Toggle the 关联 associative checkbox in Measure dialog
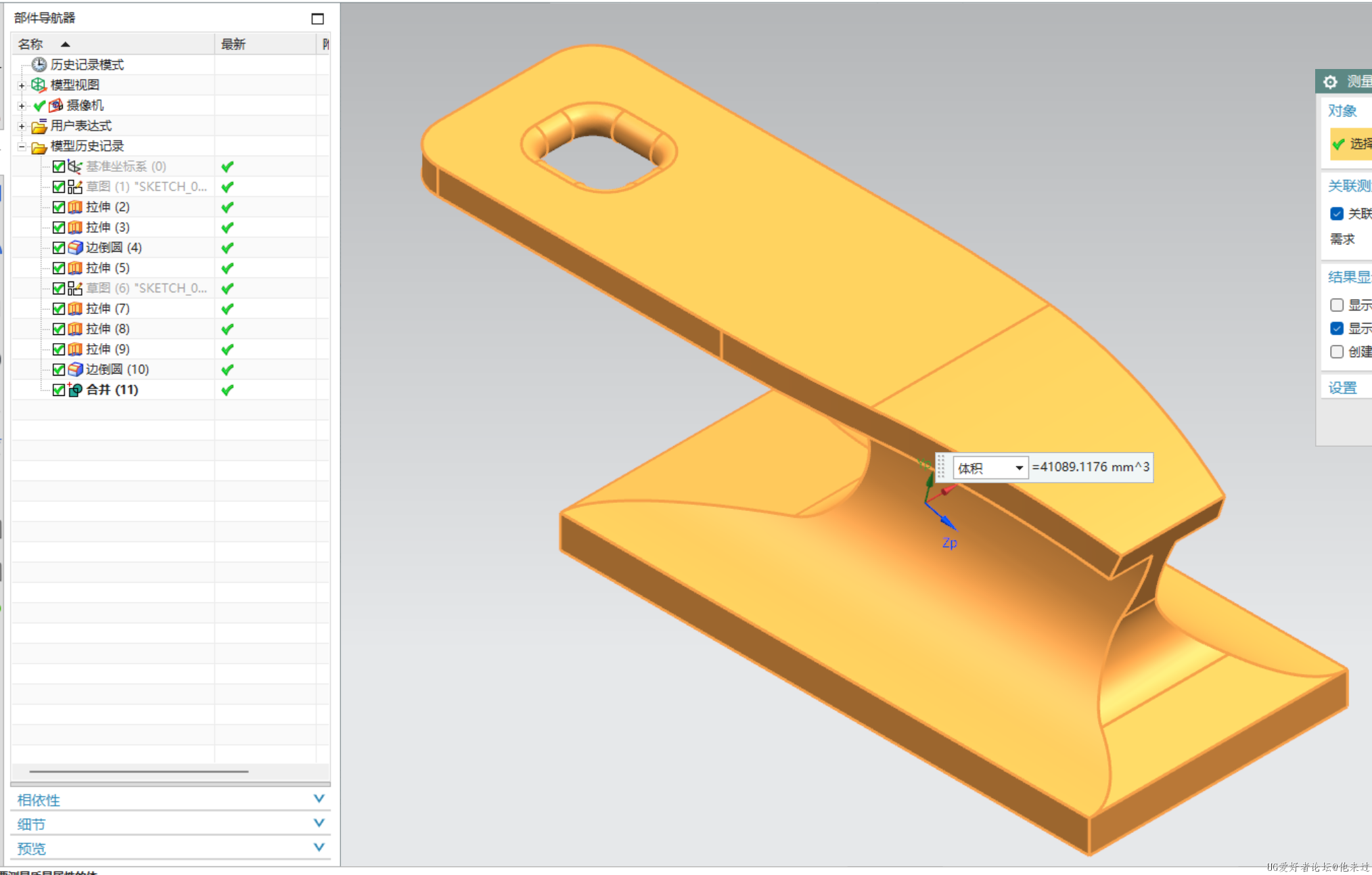This screenshot has height=875, width=1372. [x=1337, y=214]
